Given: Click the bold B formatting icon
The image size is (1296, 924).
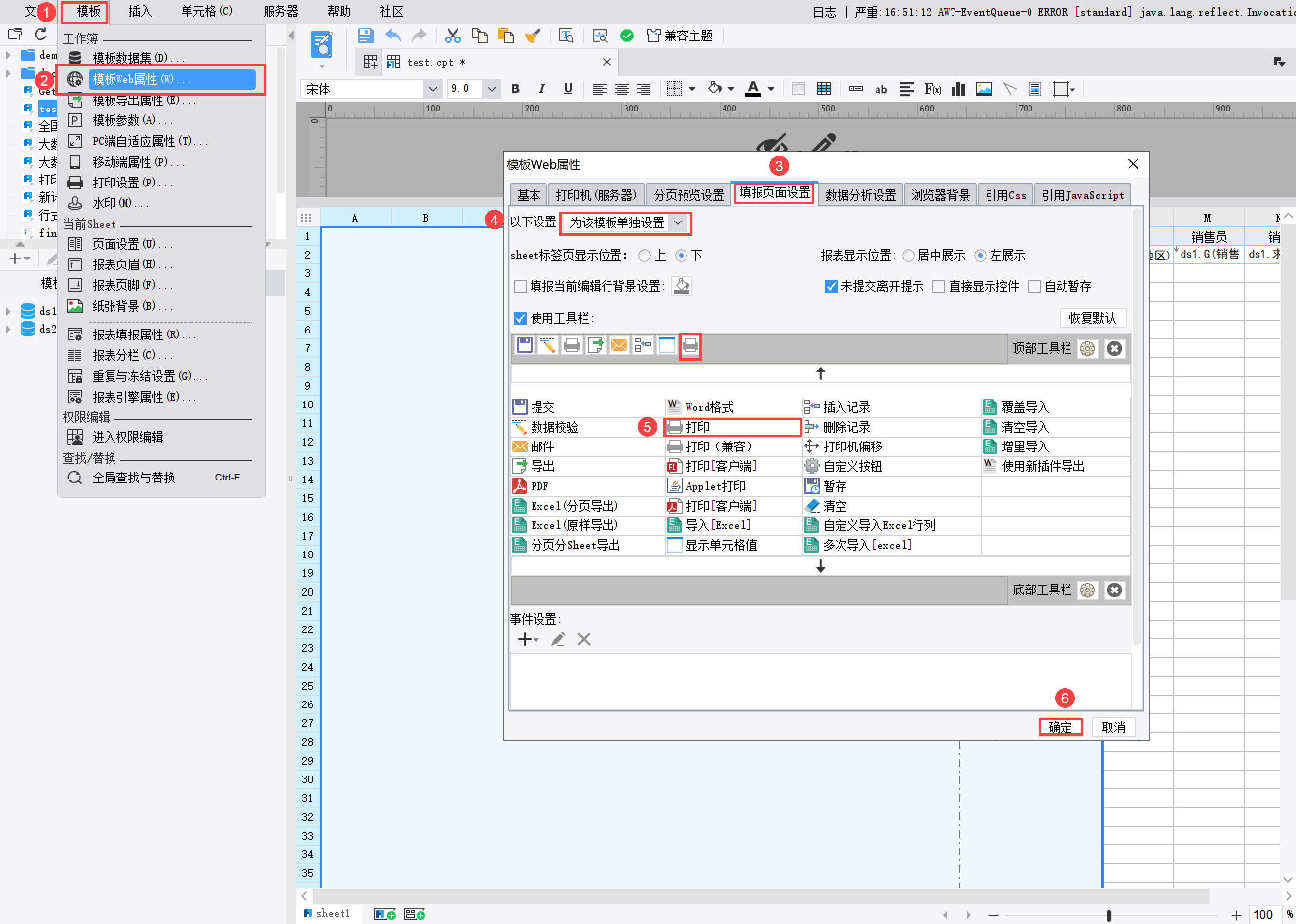Looking at the screenshot, I should point(516,89).
